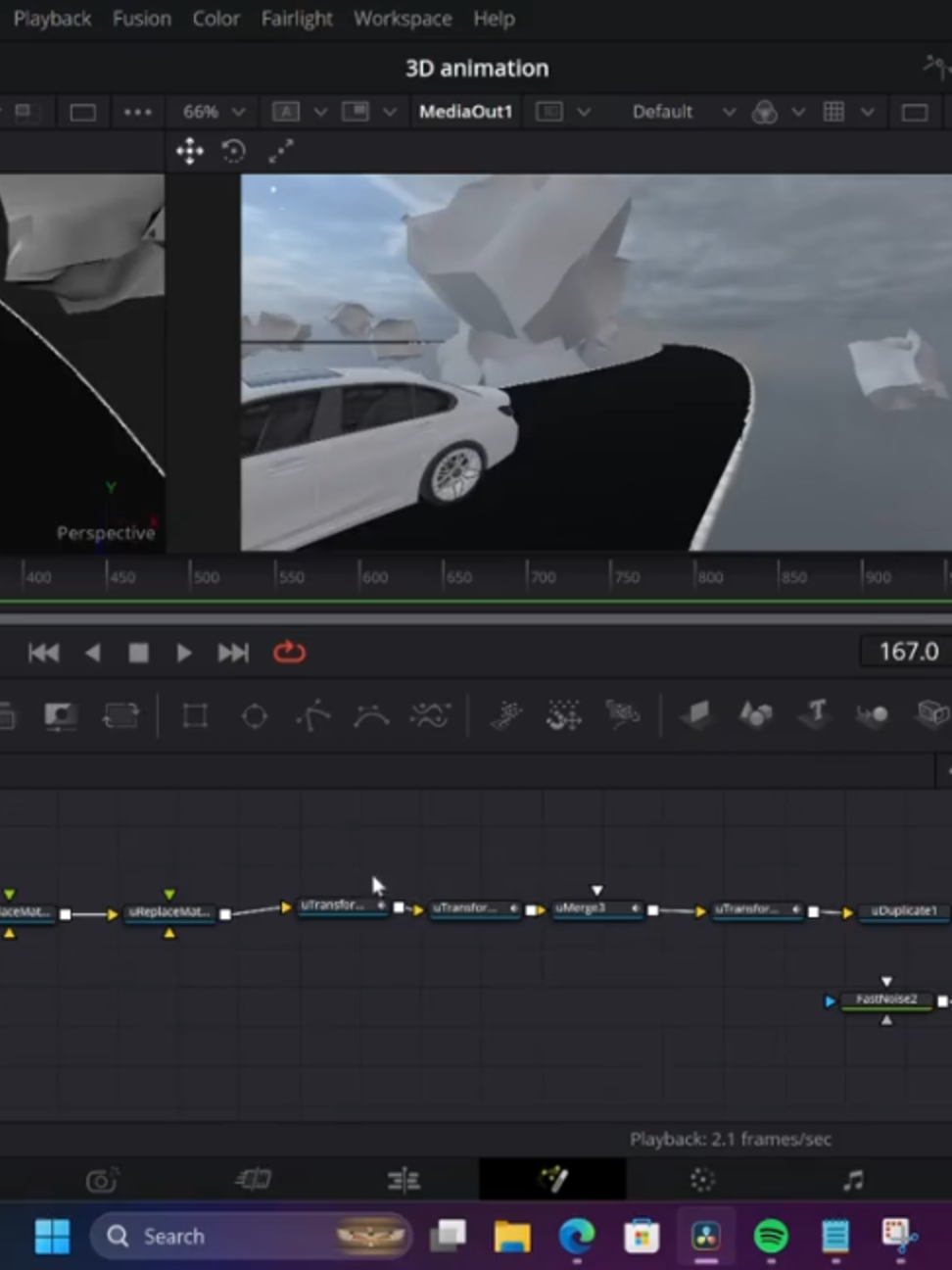Click the viewer pan tool icon
This screenshot has width=952, height=1270.
pos(189,151)
